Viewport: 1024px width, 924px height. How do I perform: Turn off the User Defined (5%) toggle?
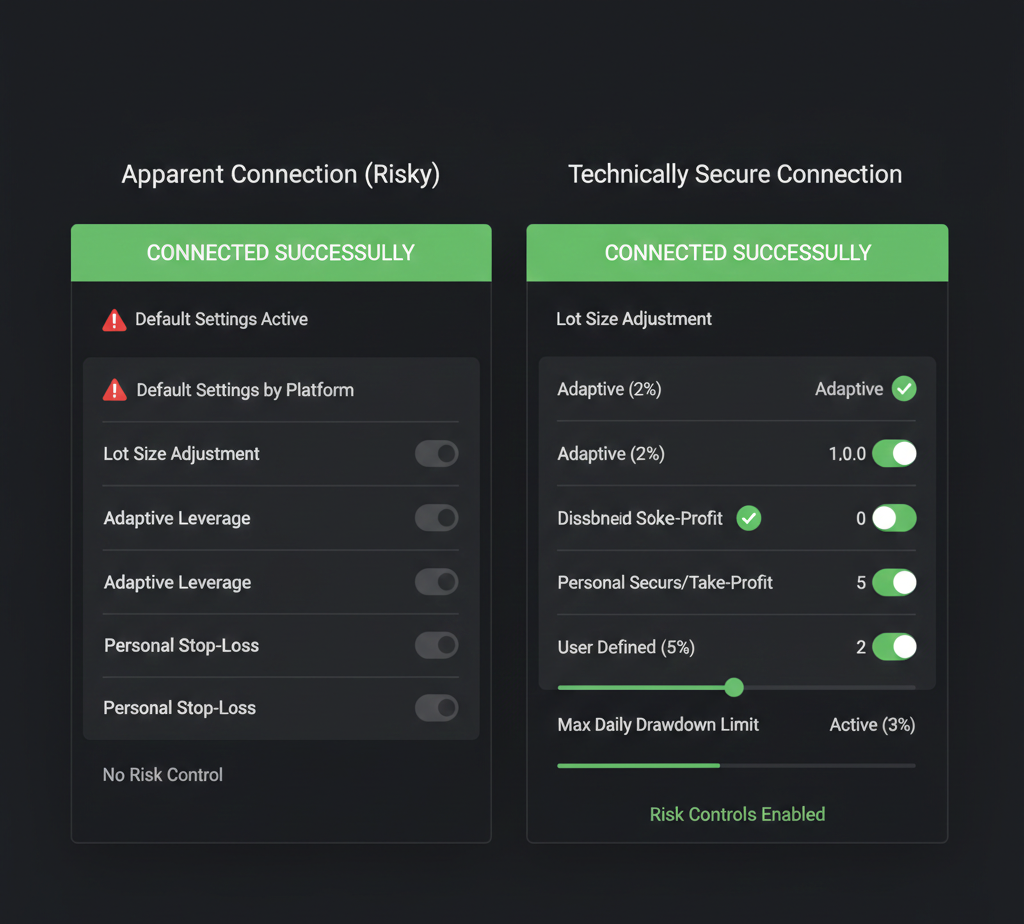click(x=894, y=647)
